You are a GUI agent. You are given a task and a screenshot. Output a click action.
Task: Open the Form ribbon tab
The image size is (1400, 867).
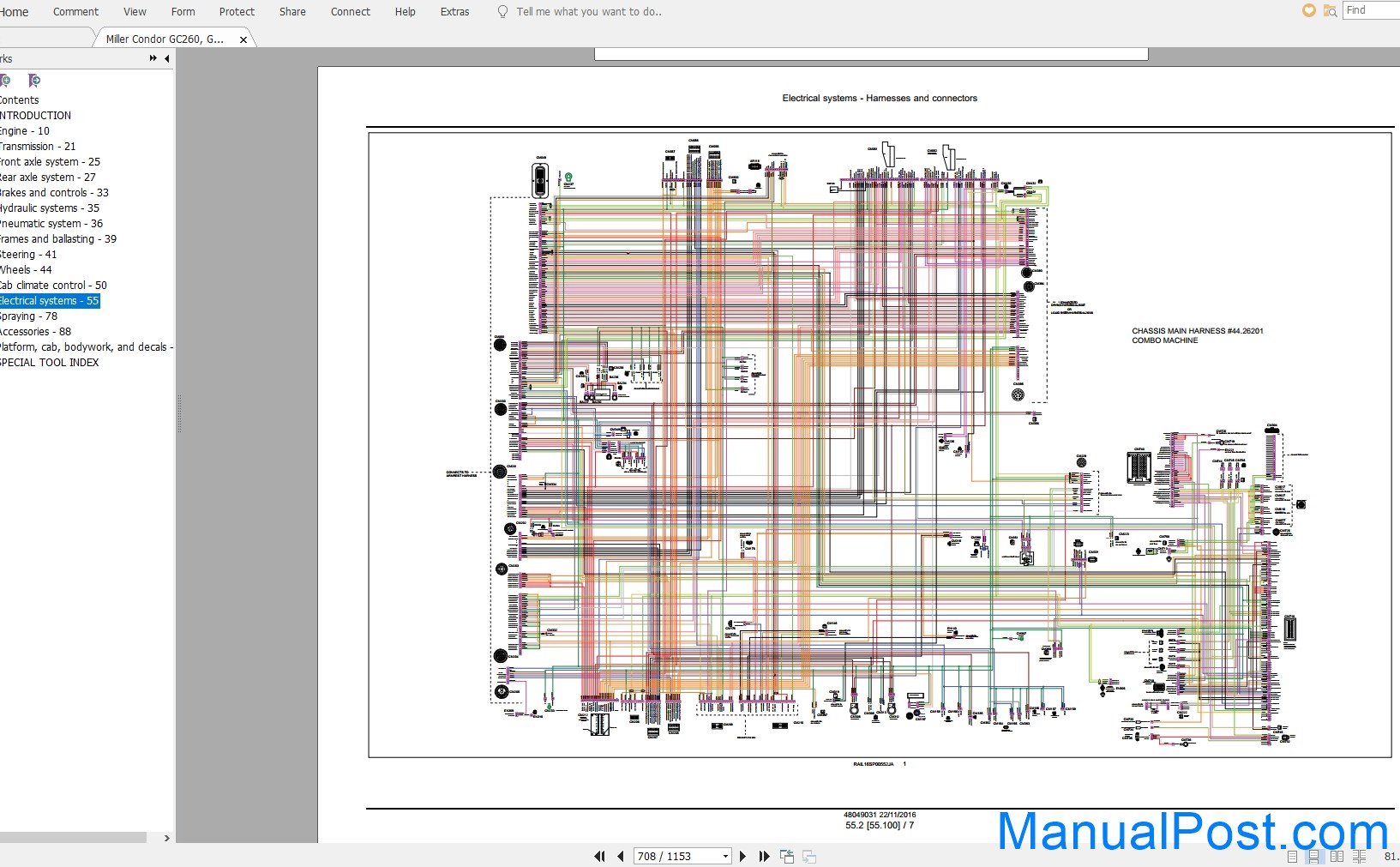tap(183, 12)
